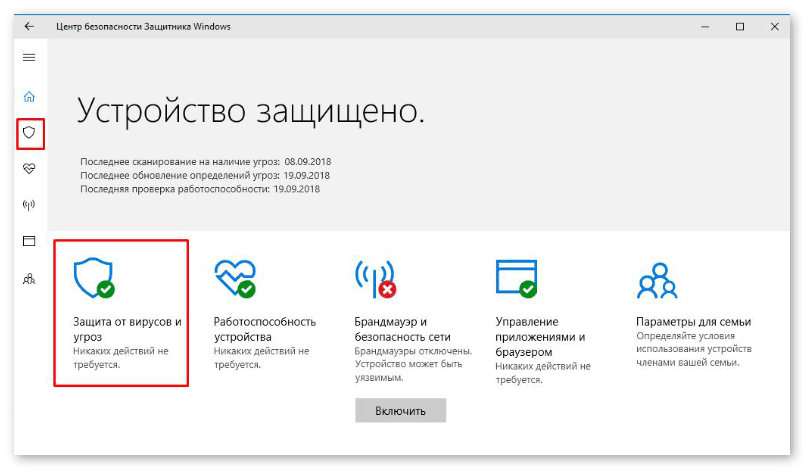Open device health via sidebar heart icon
809x474 pixels.
(29, 169)
